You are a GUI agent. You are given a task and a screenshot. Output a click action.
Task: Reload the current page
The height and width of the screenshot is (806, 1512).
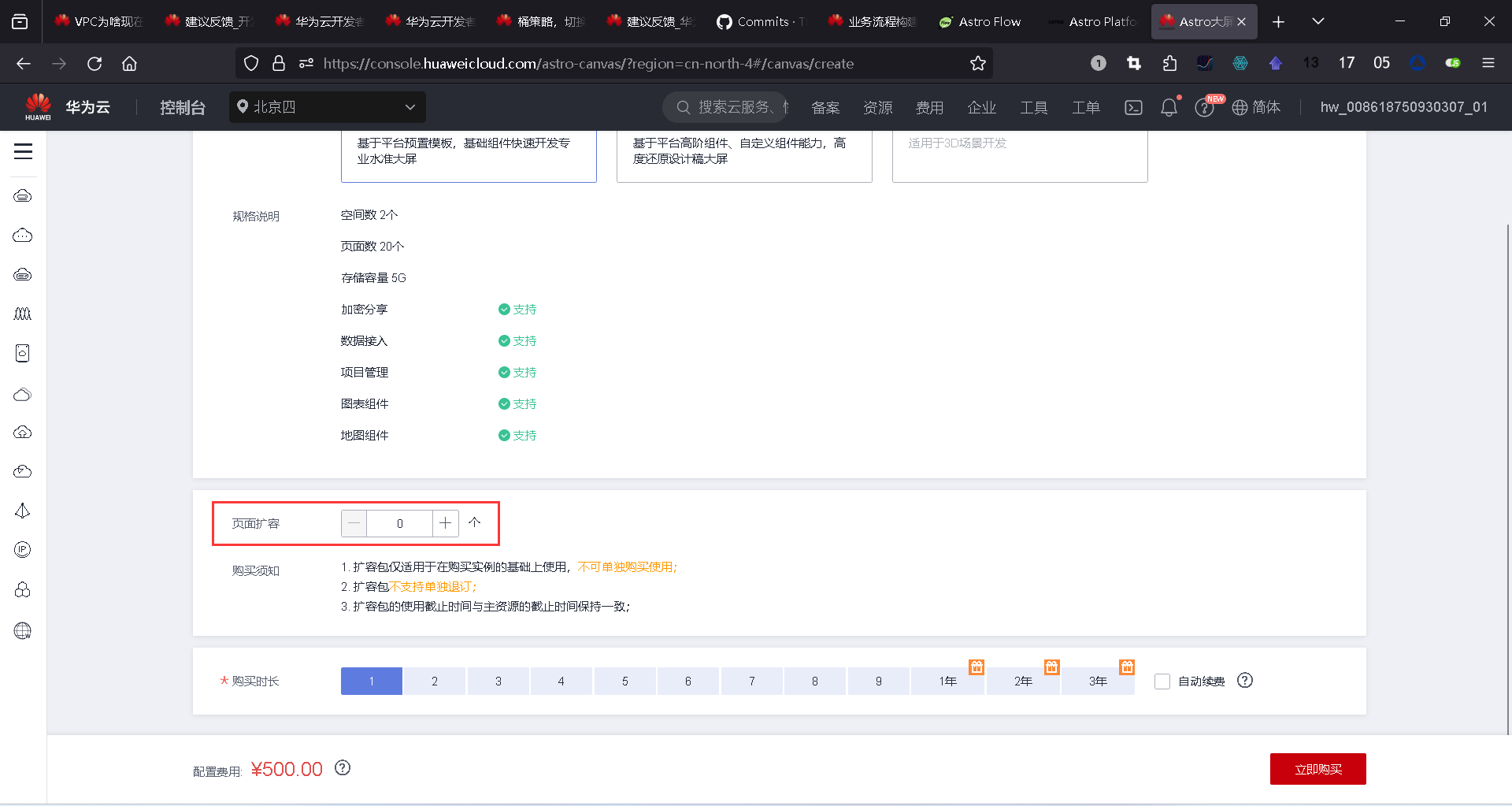[x=94, y=63]
